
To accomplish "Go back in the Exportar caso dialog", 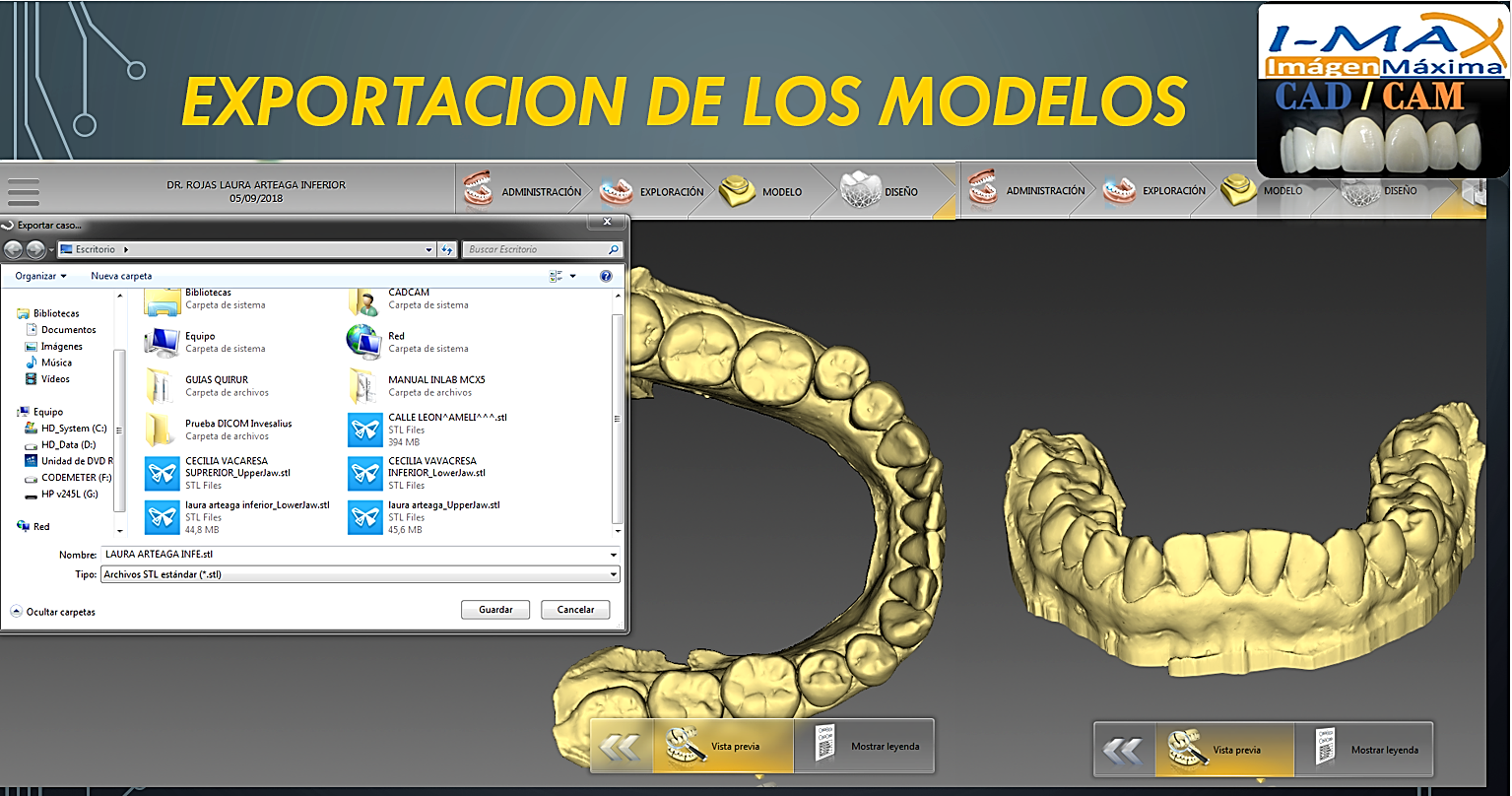I will (14, 250).
